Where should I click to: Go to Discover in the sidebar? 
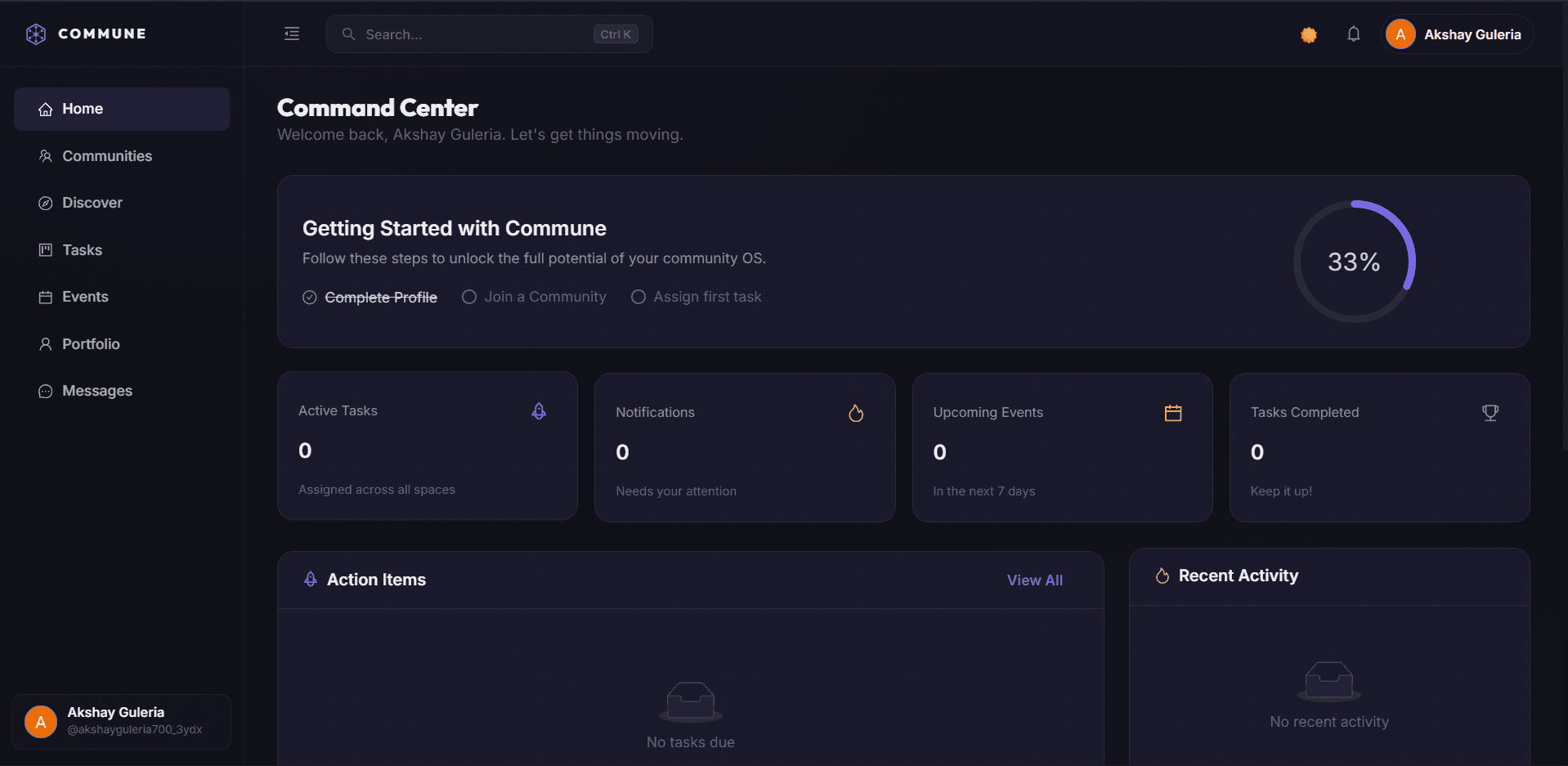tap(122, 203)
